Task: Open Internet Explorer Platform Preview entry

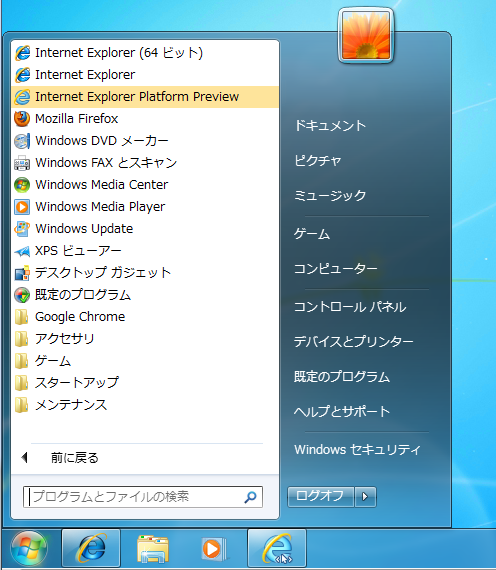Action: pos(145,97)
